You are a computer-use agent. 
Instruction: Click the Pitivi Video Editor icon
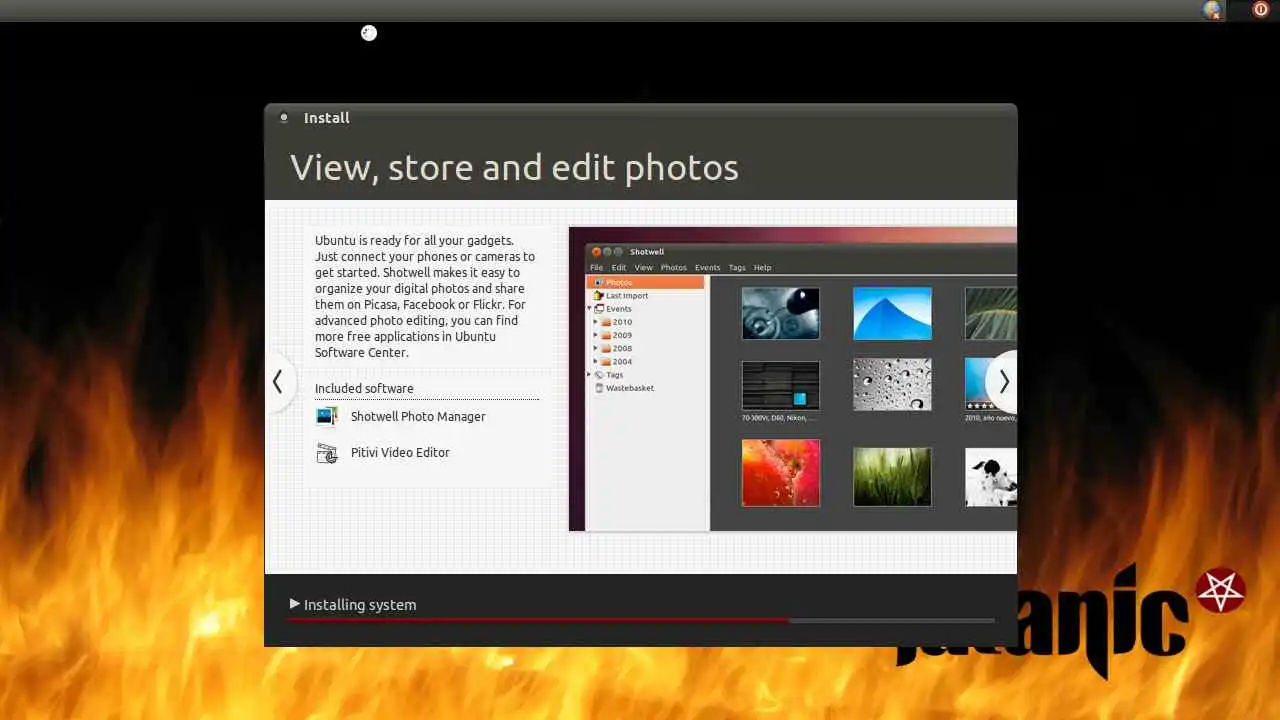click(x=327, y=453)
